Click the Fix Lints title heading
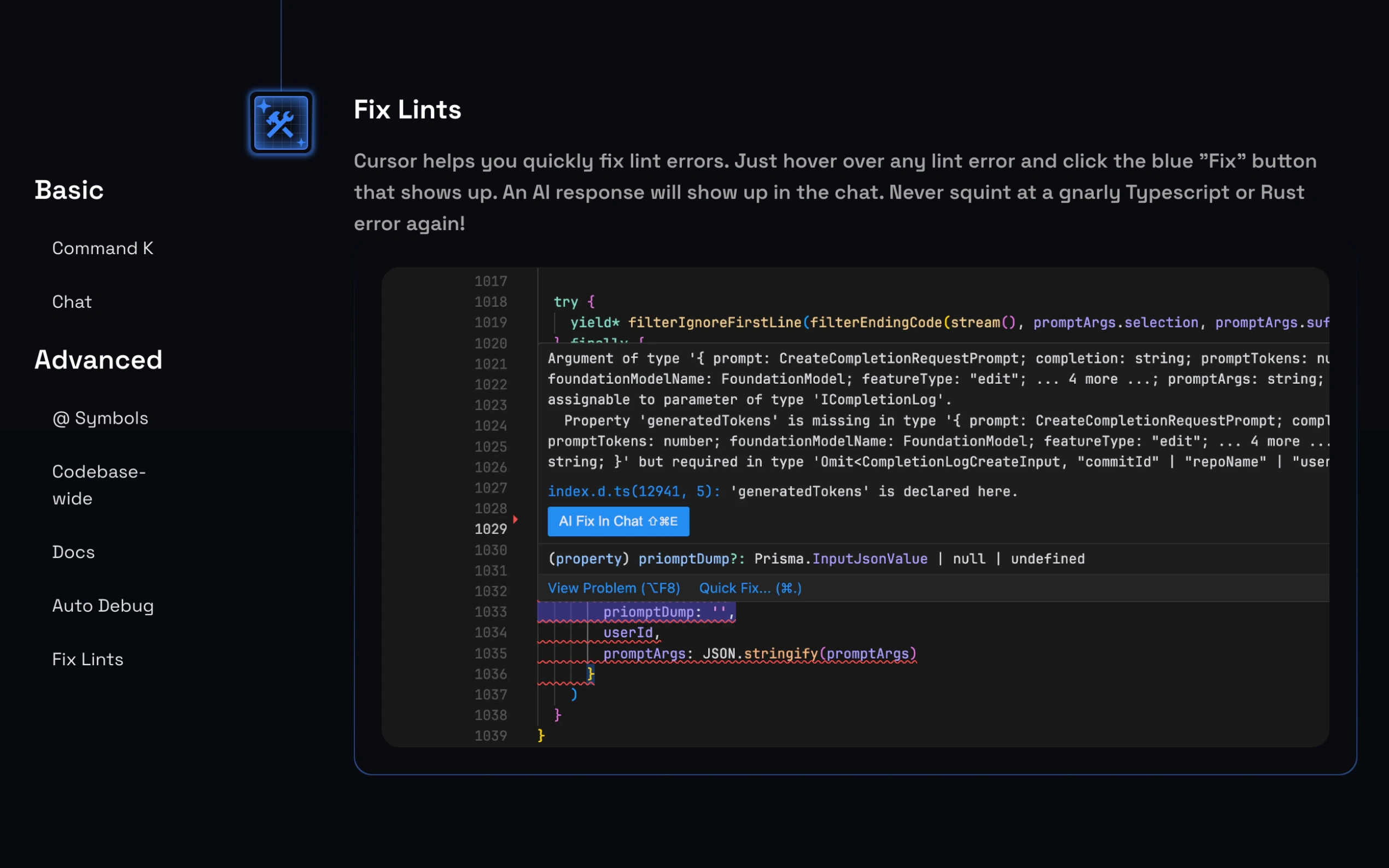Image resolution: width=1389 pixels, height=868 pixels. click(407, 109)
